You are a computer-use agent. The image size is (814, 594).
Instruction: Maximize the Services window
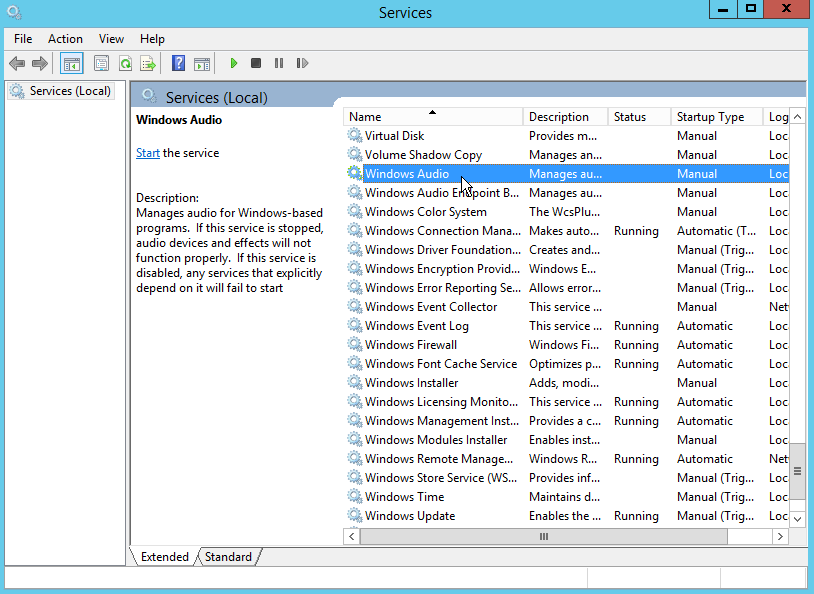coord(751,8)
